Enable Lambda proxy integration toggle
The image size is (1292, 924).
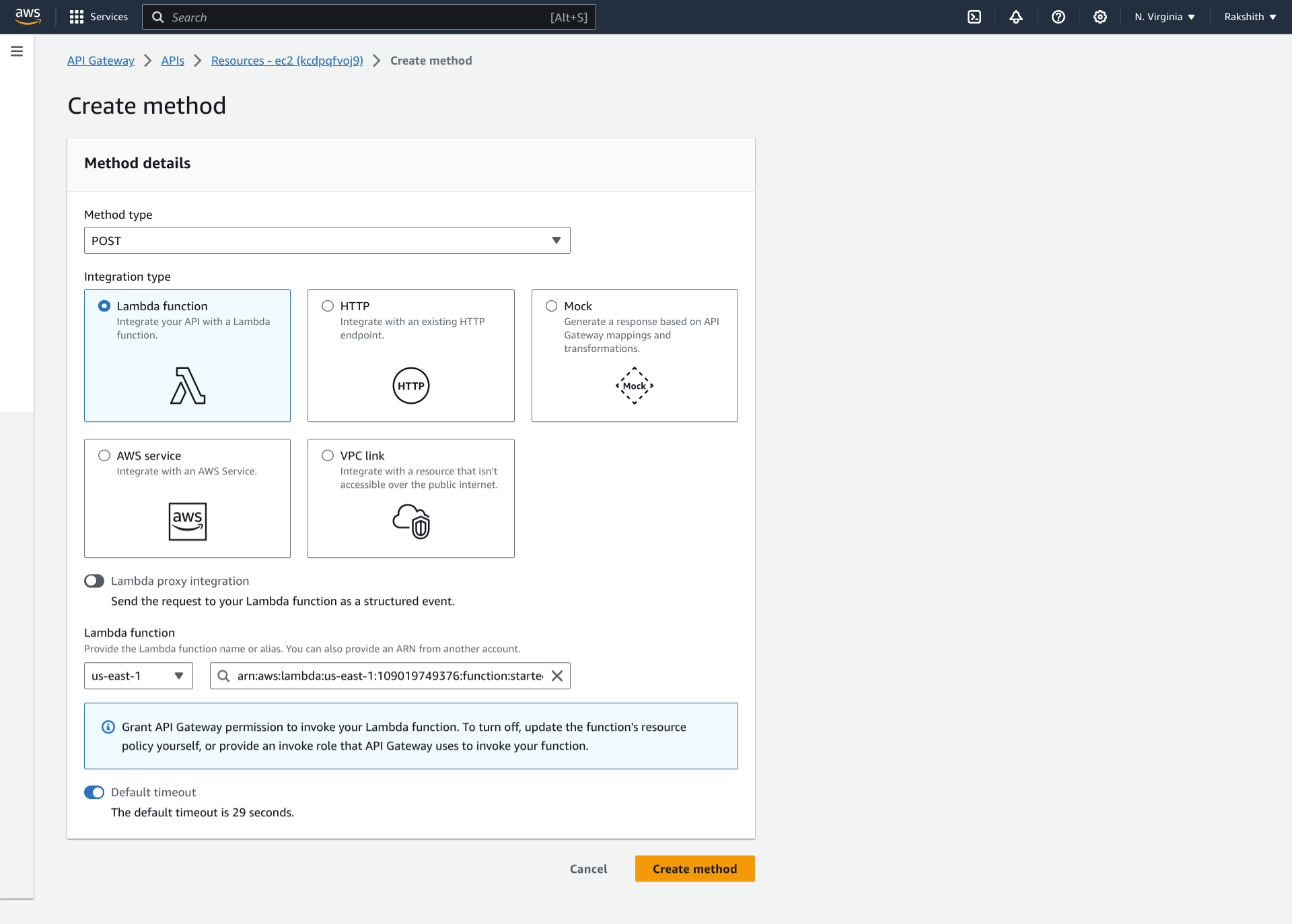tap(94, 581)
